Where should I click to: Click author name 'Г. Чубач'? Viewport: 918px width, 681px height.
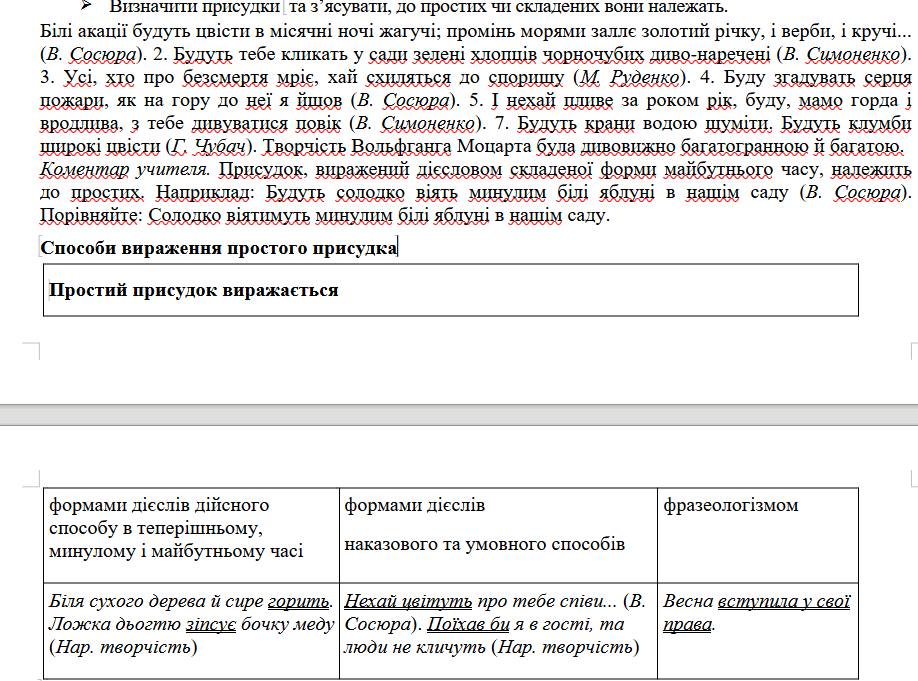208,146
